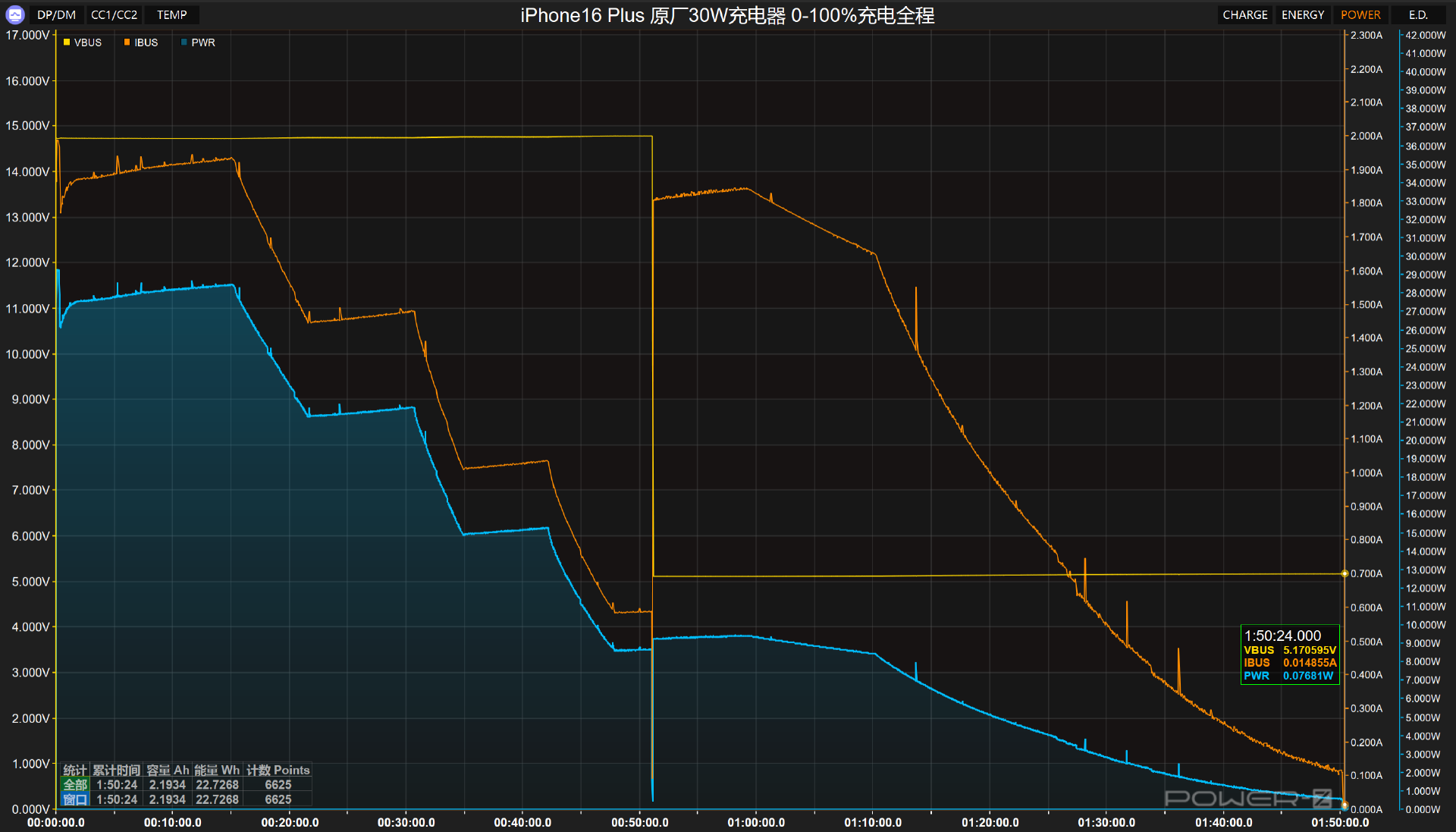The width and height of the screenshot is (1456, 832).
Task: Click the 01:30:00.0 time axis label
Action: pos(1106,822)
